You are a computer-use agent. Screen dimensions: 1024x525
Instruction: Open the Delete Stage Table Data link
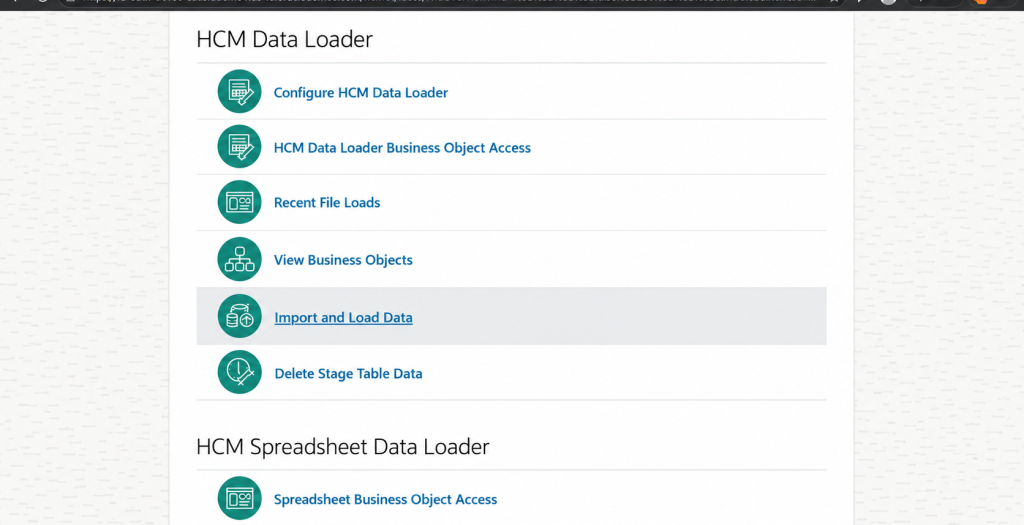348,374
